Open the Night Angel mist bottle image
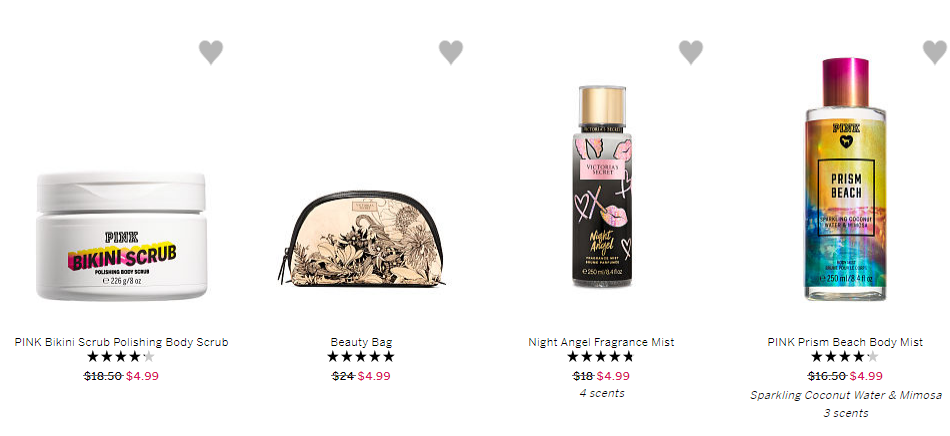950x436 pixels. 602,186
